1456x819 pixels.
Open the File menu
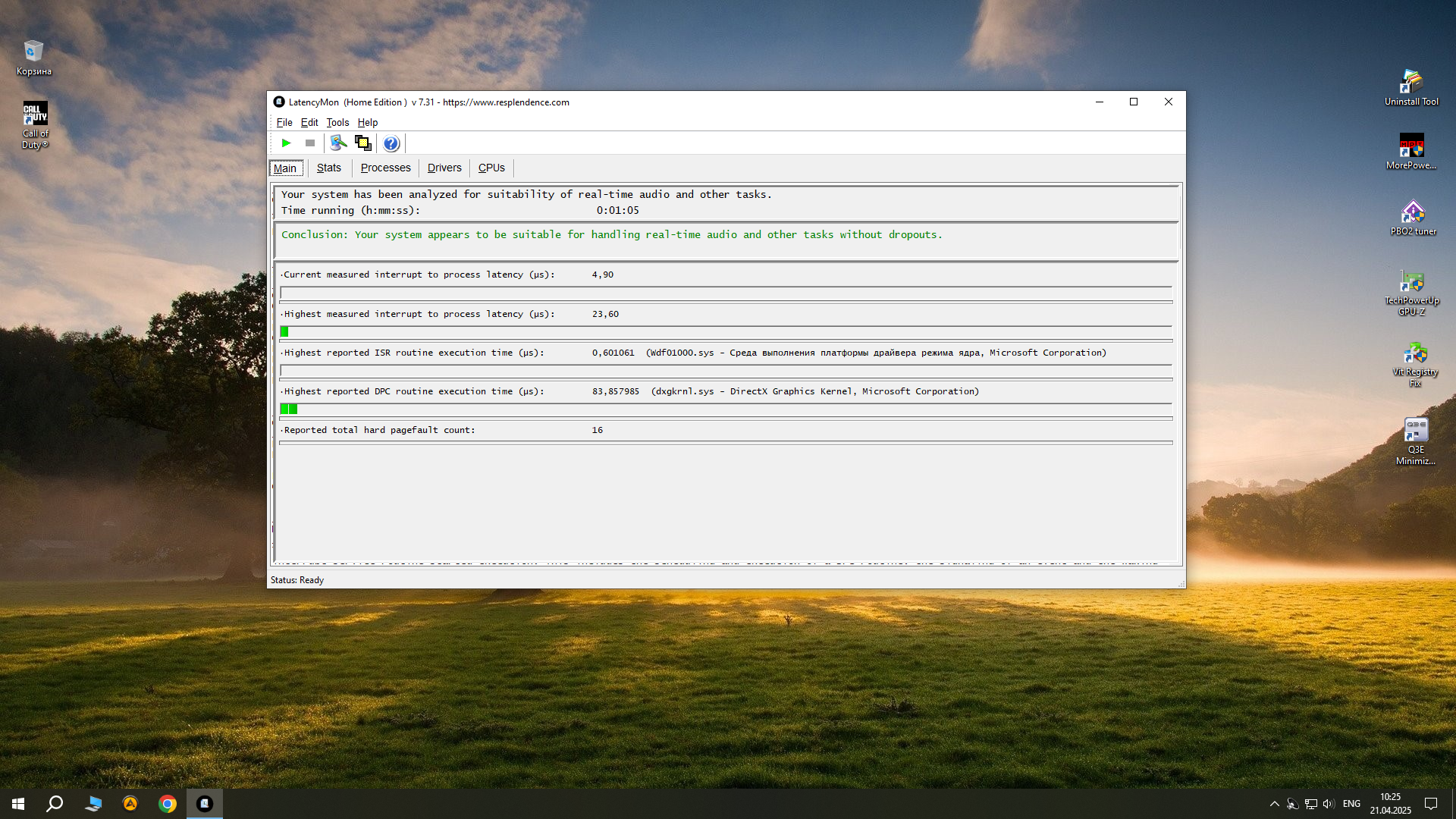(284, 122)
